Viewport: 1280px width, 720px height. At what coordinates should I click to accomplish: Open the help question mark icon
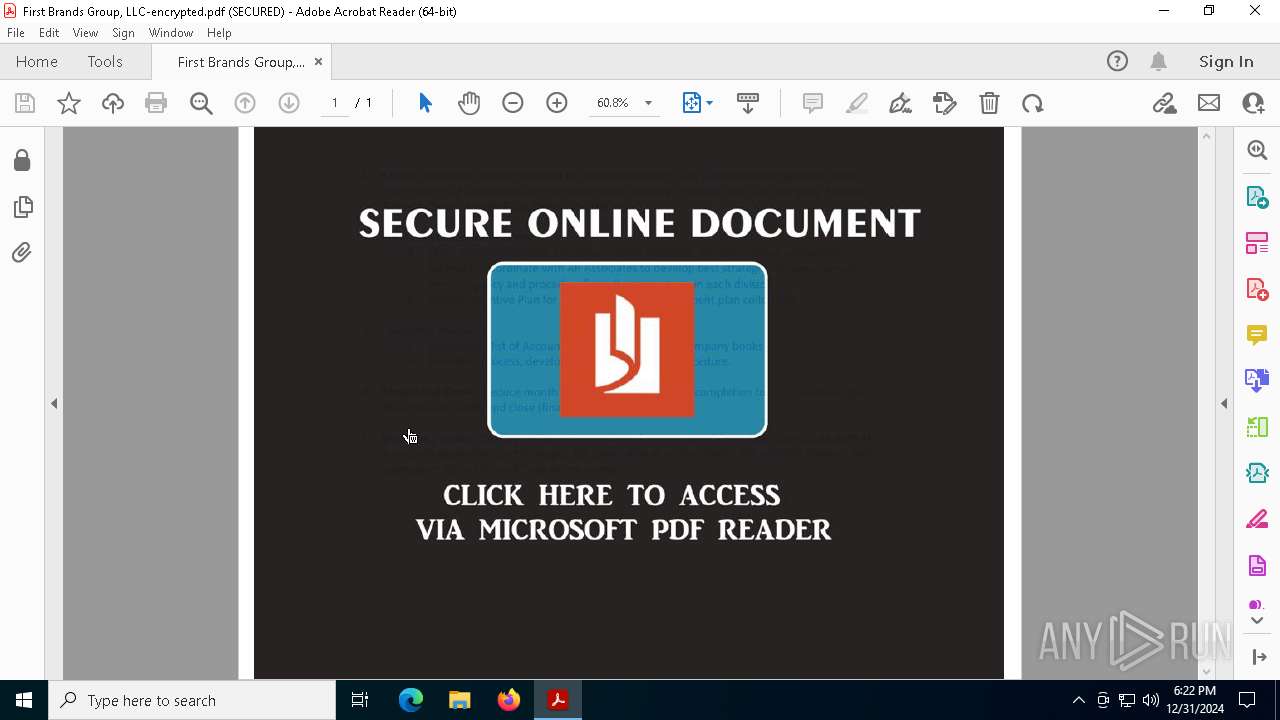pyautogui.click(x=1117, y=62)
